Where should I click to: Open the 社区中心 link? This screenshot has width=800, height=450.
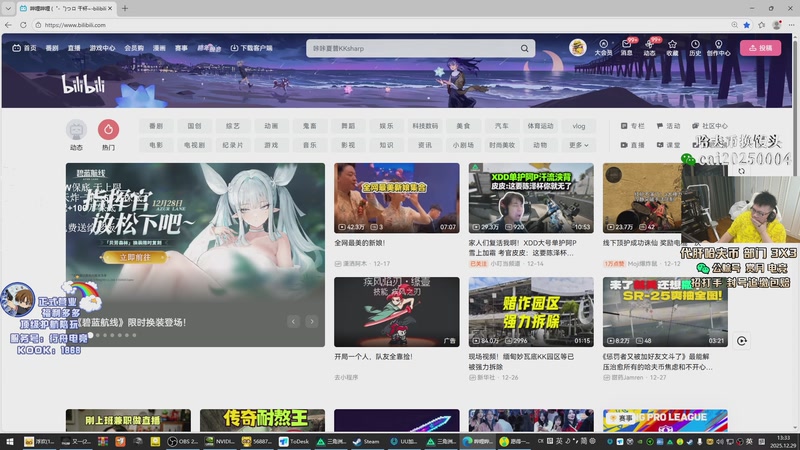tap(710, 126)
